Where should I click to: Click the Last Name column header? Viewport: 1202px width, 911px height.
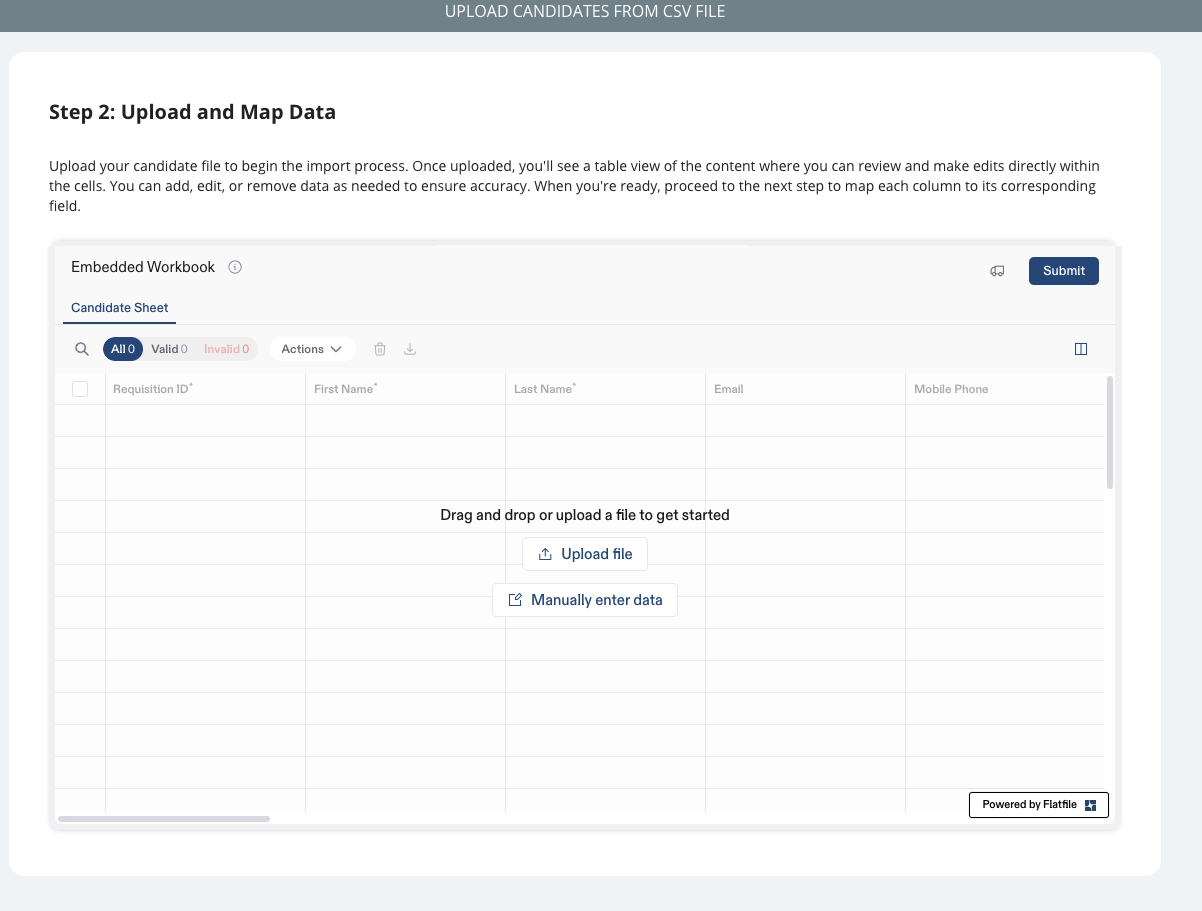coord(605,389)
